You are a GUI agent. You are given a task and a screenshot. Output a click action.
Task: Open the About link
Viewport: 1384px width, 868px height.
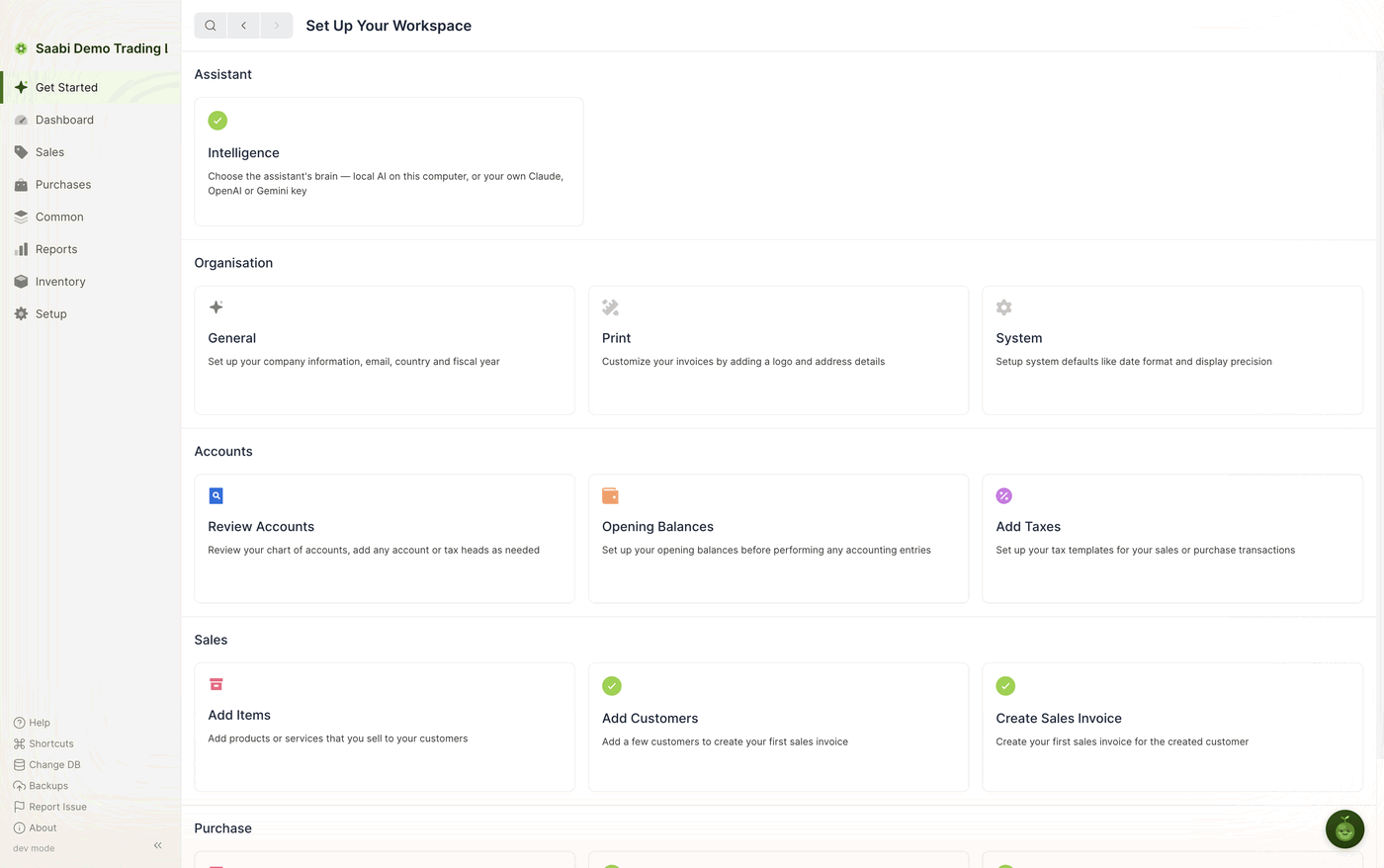(x=35, y=828)
